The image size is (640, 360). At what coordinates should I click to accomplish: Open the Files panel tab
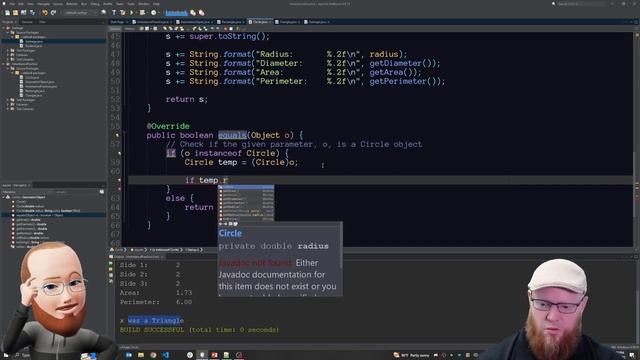click(42, 22)
